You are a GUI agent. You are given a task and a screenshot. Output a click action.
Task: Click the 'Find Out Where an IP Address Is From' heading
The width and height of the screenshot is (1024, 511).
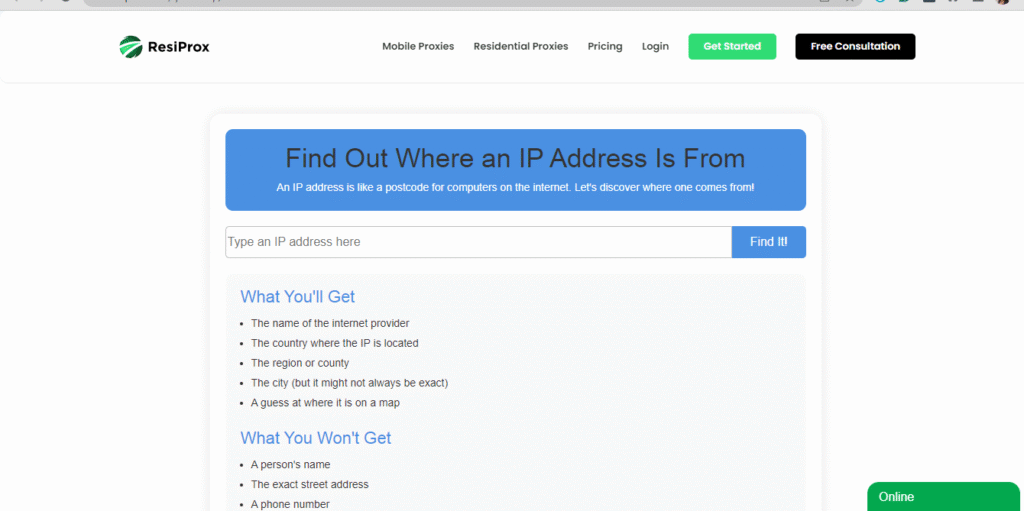[515, 158]
